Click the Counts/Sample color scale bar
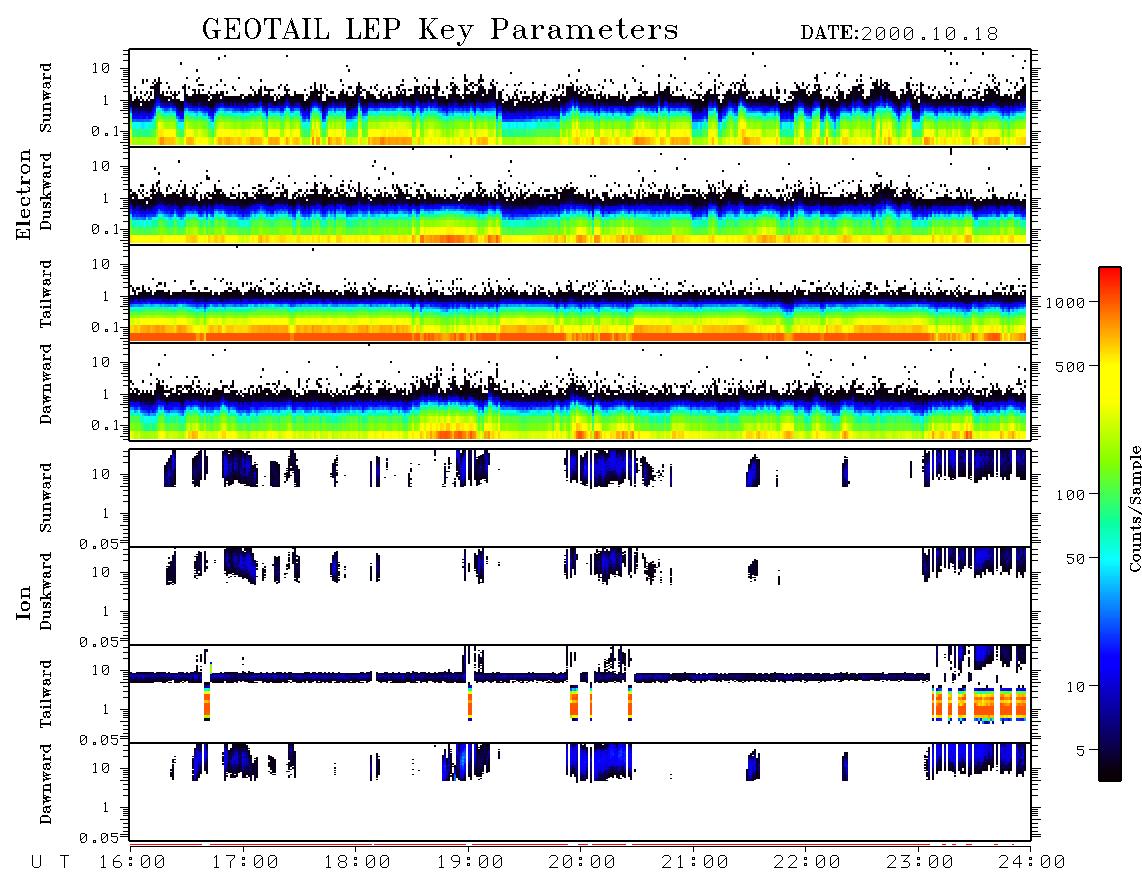Screen dimensions: 1142x880 (x=1110, y=524)
